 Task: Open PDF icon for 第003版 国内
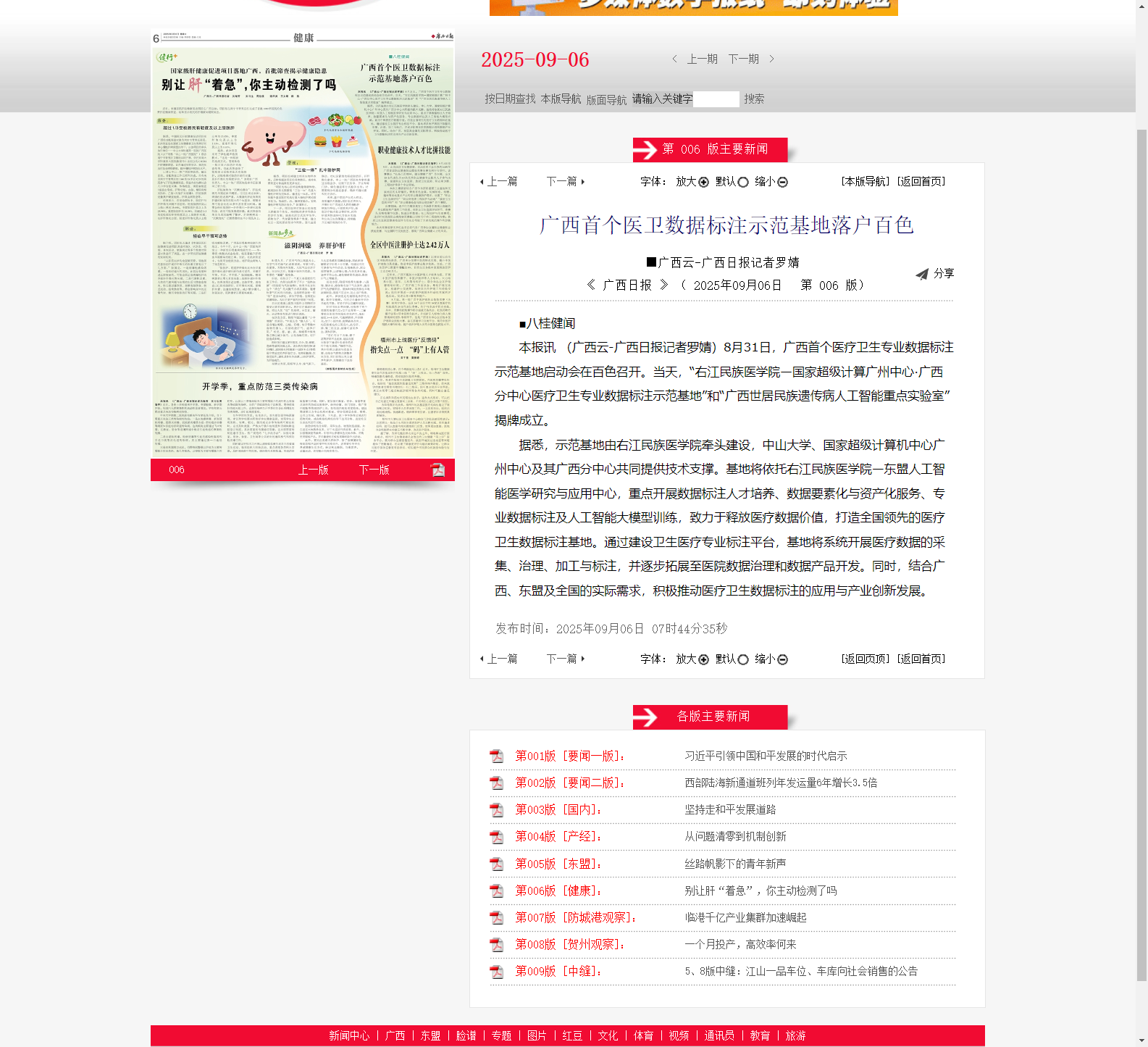click(496, 810)
